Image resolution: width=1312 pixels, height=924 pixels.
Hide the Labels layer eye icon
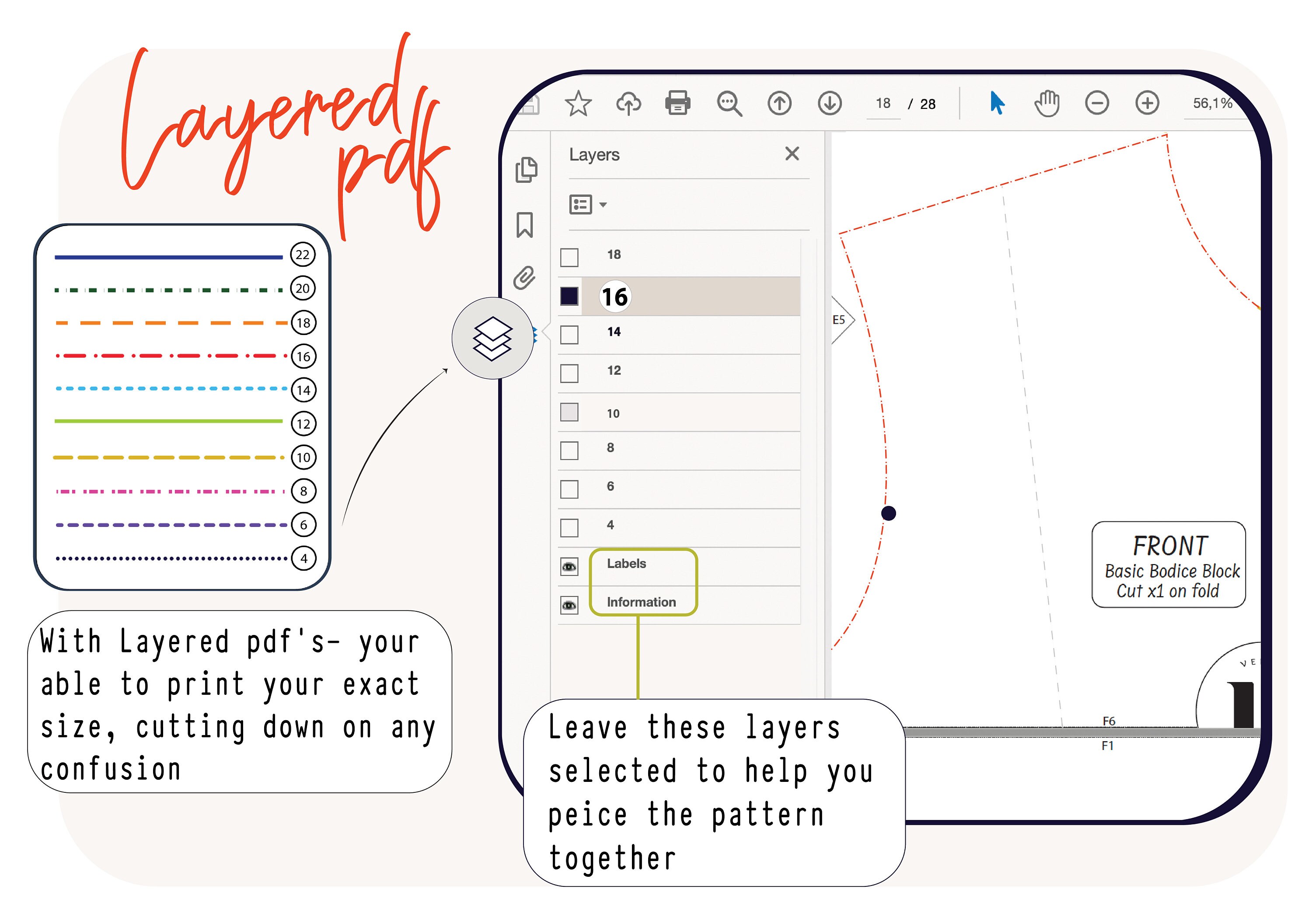569,566
